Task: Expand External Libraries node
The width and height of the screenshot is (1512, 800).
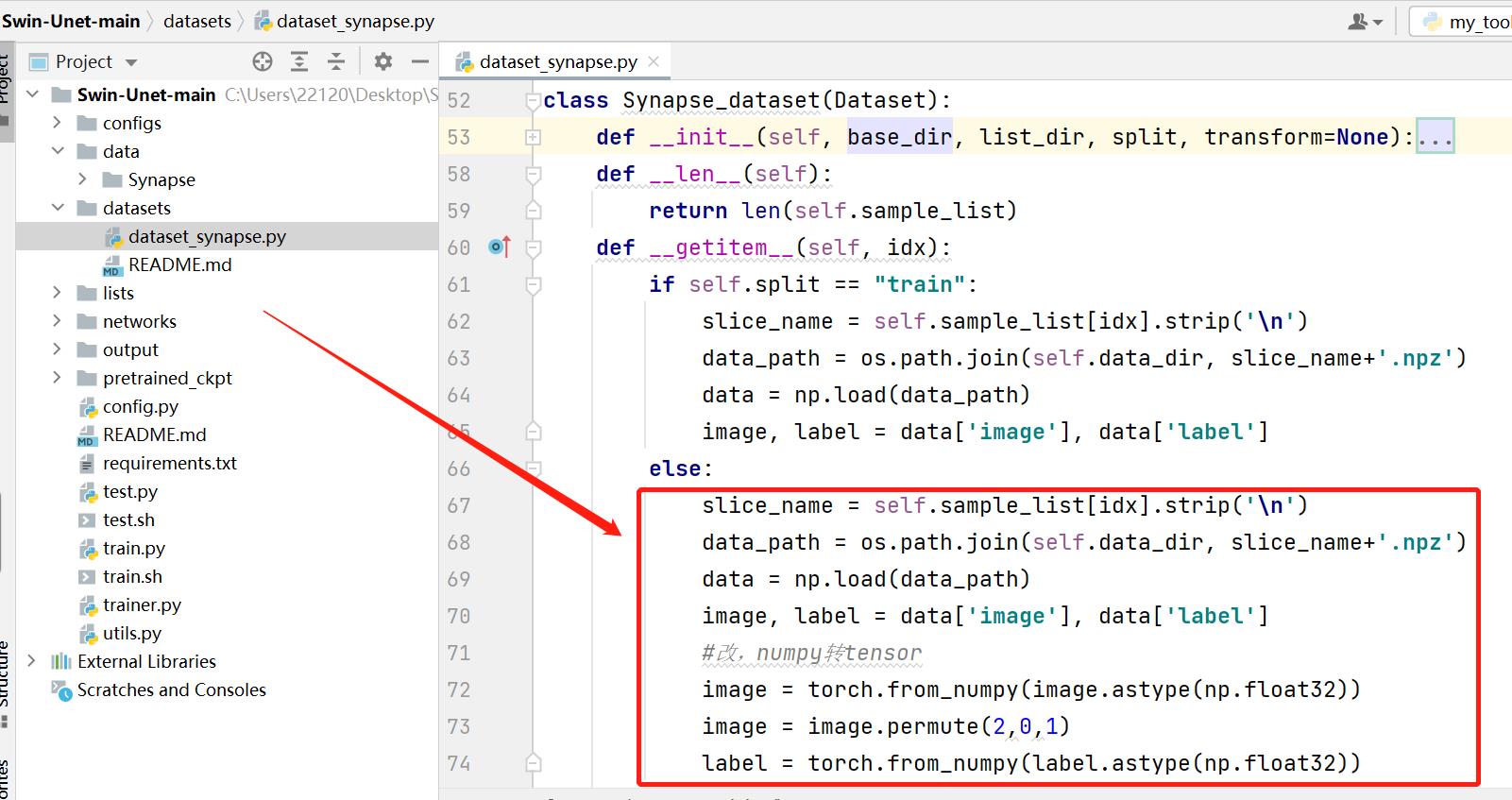Action: (33, 661)
